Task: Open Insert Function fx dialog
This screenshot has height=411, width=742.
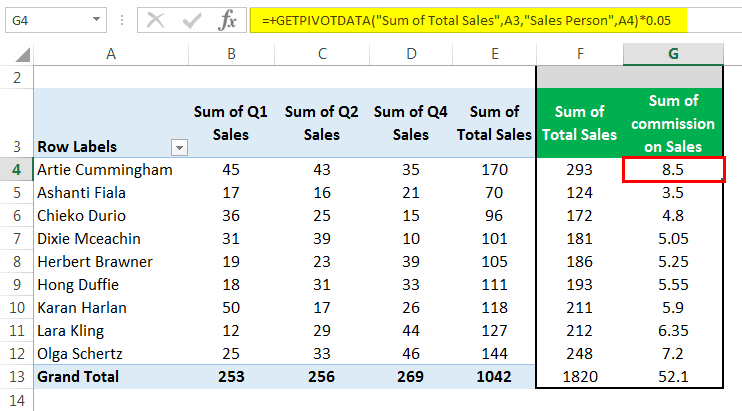Action: 228,20
